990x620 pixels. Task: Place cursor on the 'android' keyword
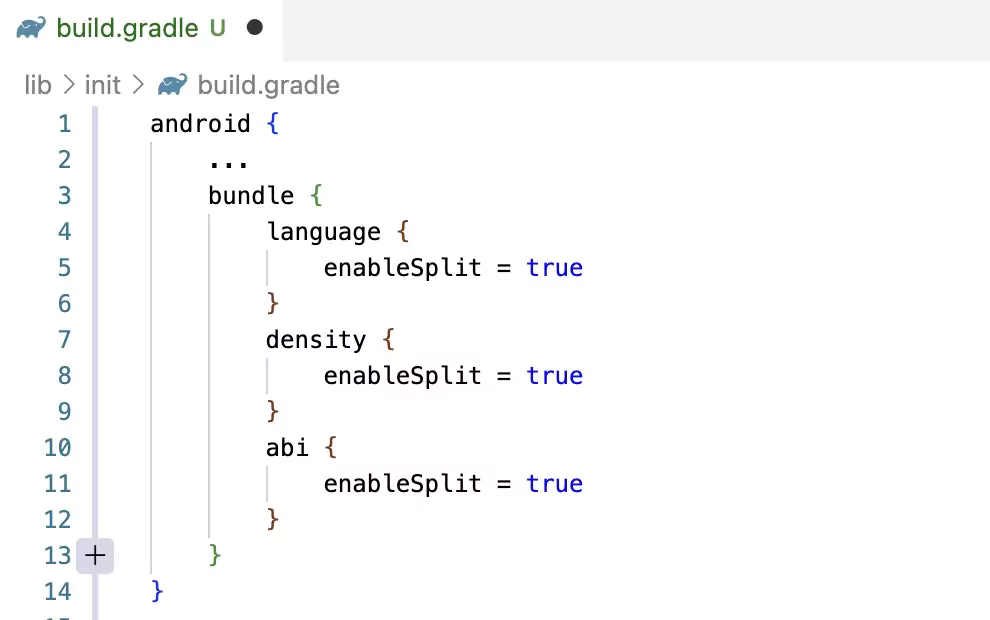pos(200,124)
